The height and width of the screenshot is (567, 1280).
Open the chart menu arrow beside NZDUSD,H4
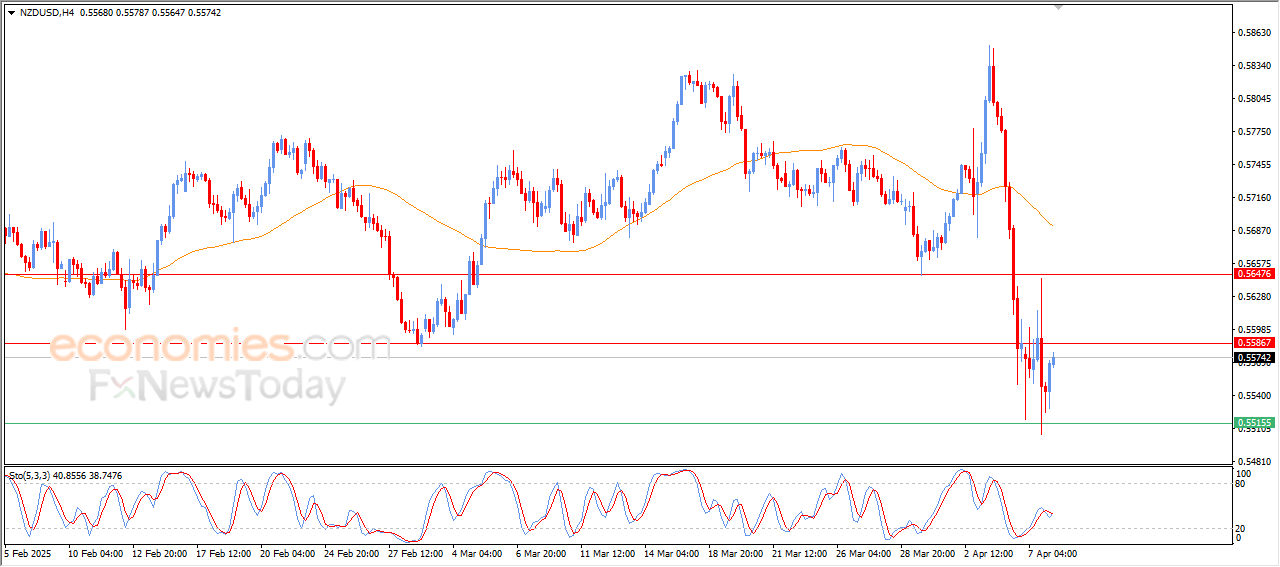[11, 12]
